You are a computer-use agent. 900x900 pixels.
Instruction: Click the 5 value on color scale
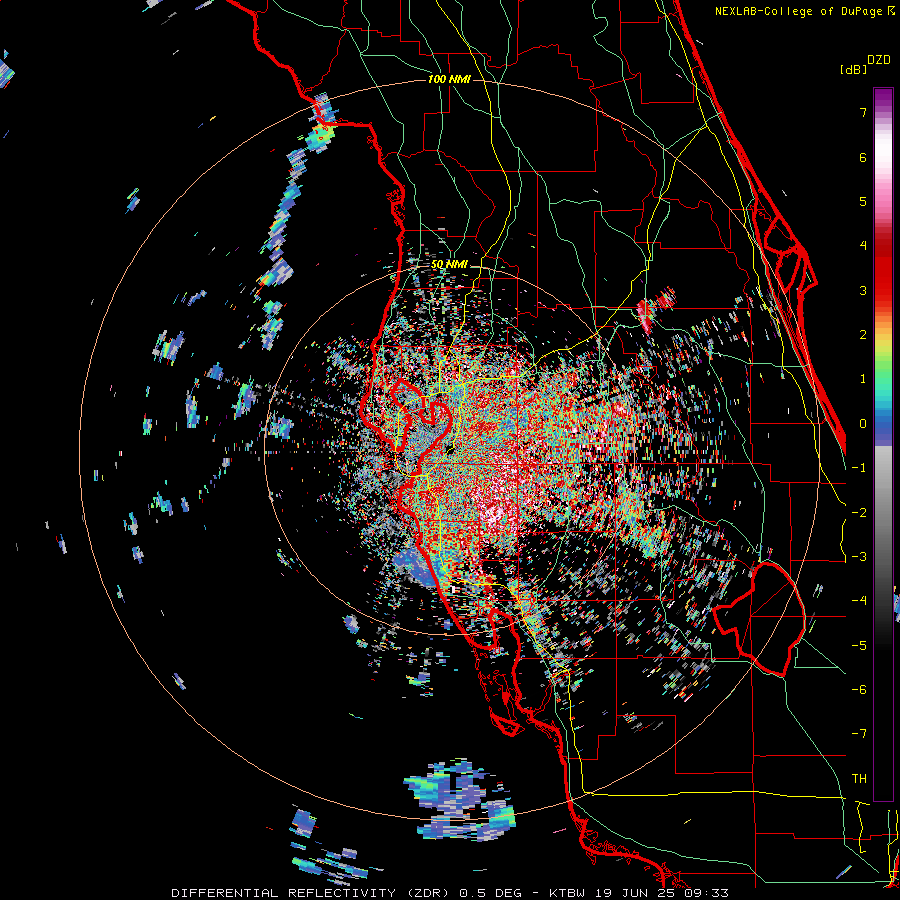coord(863,201)
